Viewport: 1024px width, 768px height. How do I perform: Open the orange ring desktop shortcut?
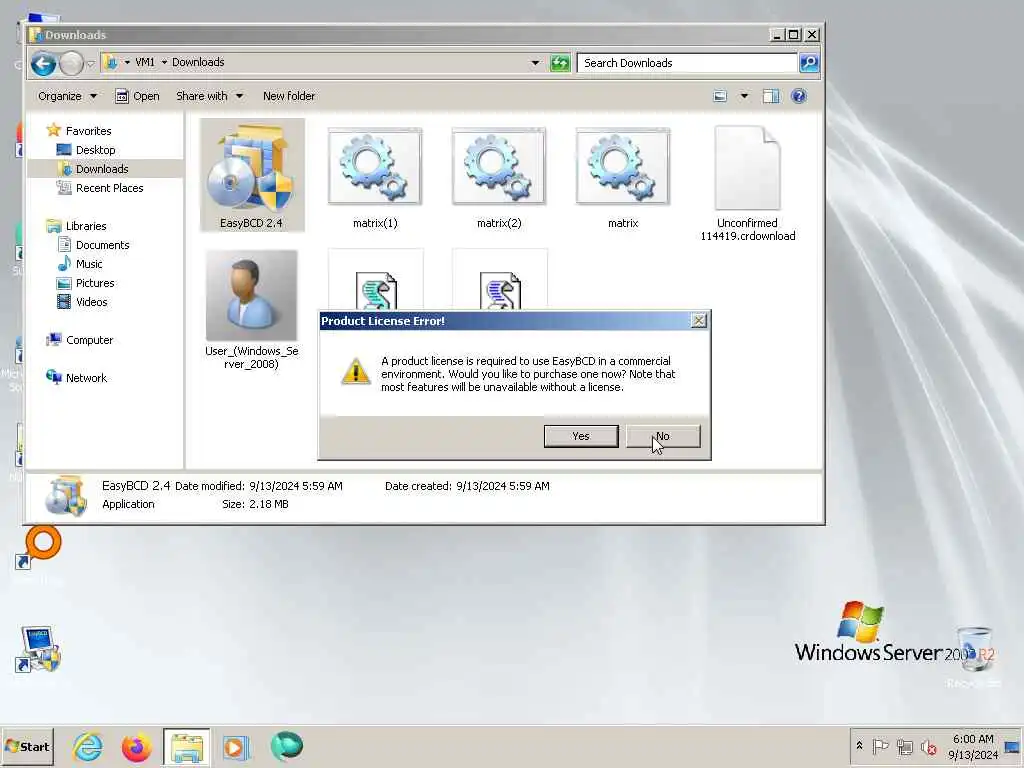point(39,547)
